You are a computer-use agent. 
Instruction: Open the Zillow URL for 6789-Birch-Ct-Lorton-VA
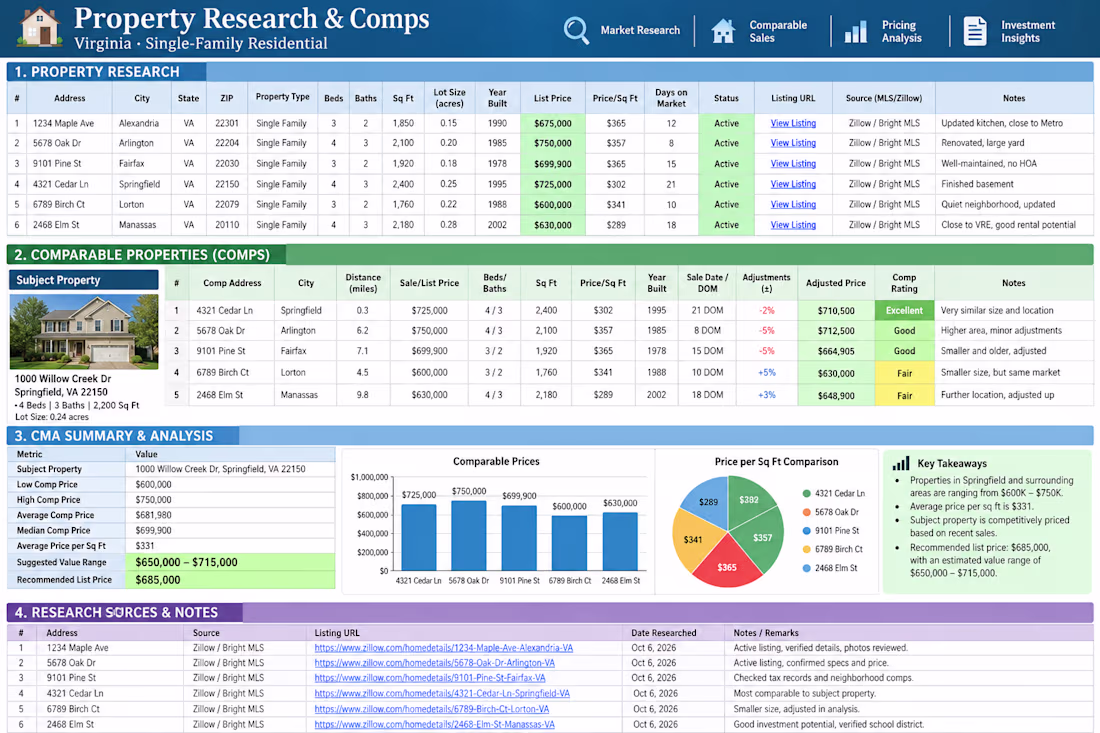(431, 709)
